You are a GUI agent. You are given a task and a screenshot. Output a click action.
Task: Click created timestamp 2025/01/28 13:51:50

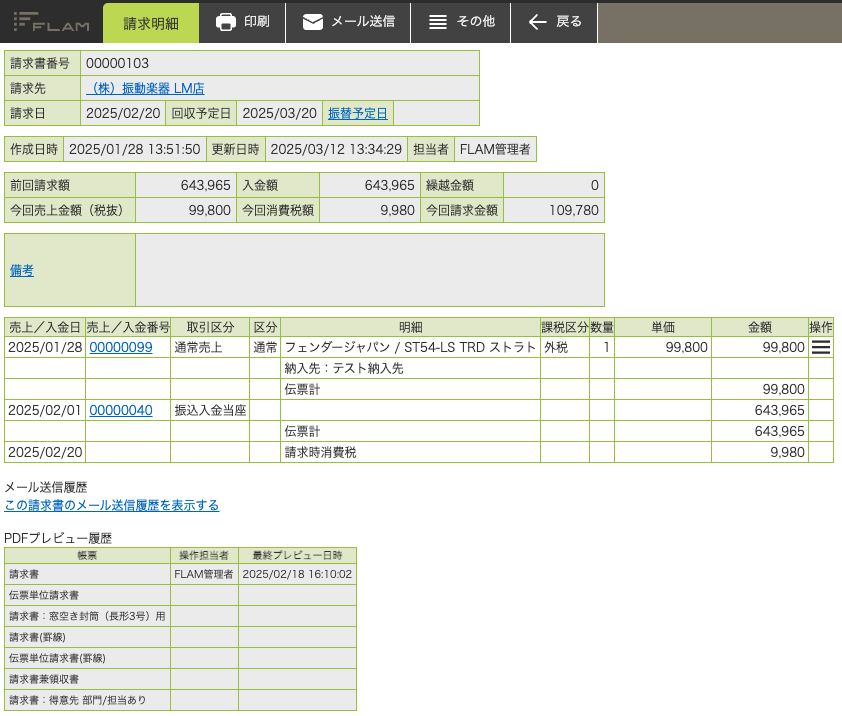[x=135, y=149]
